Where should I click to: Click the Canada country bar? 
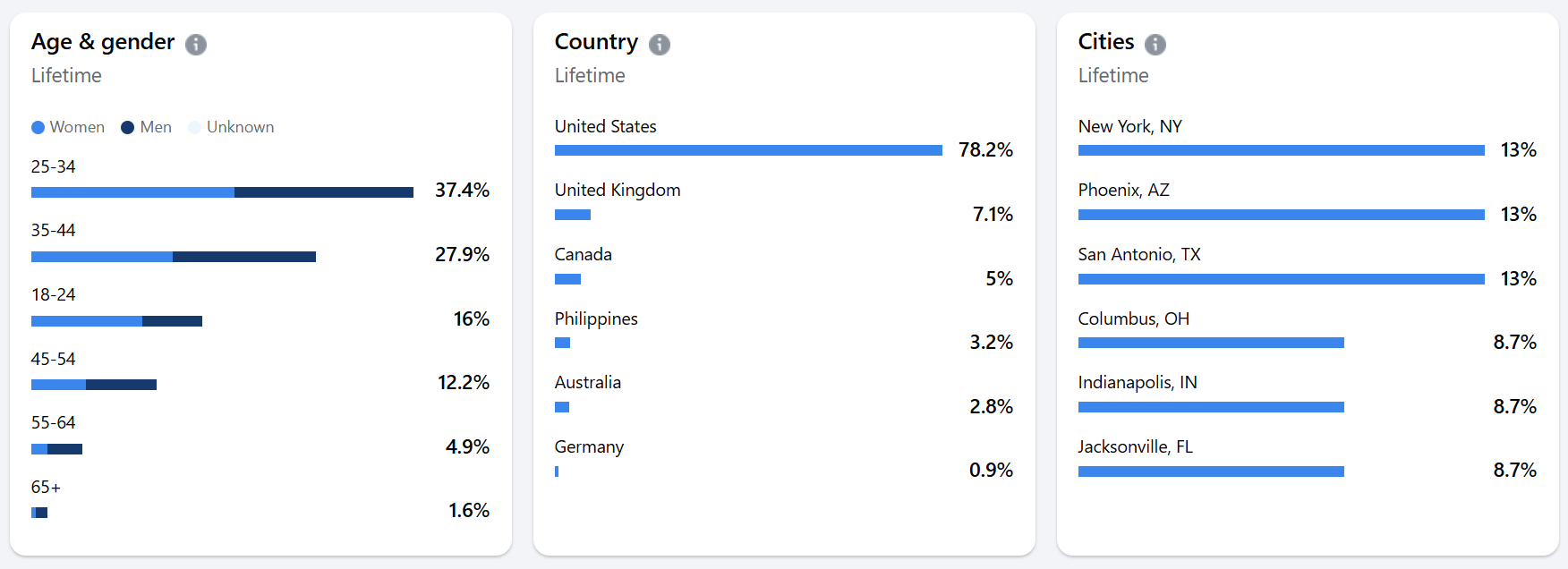coord(567,279)
